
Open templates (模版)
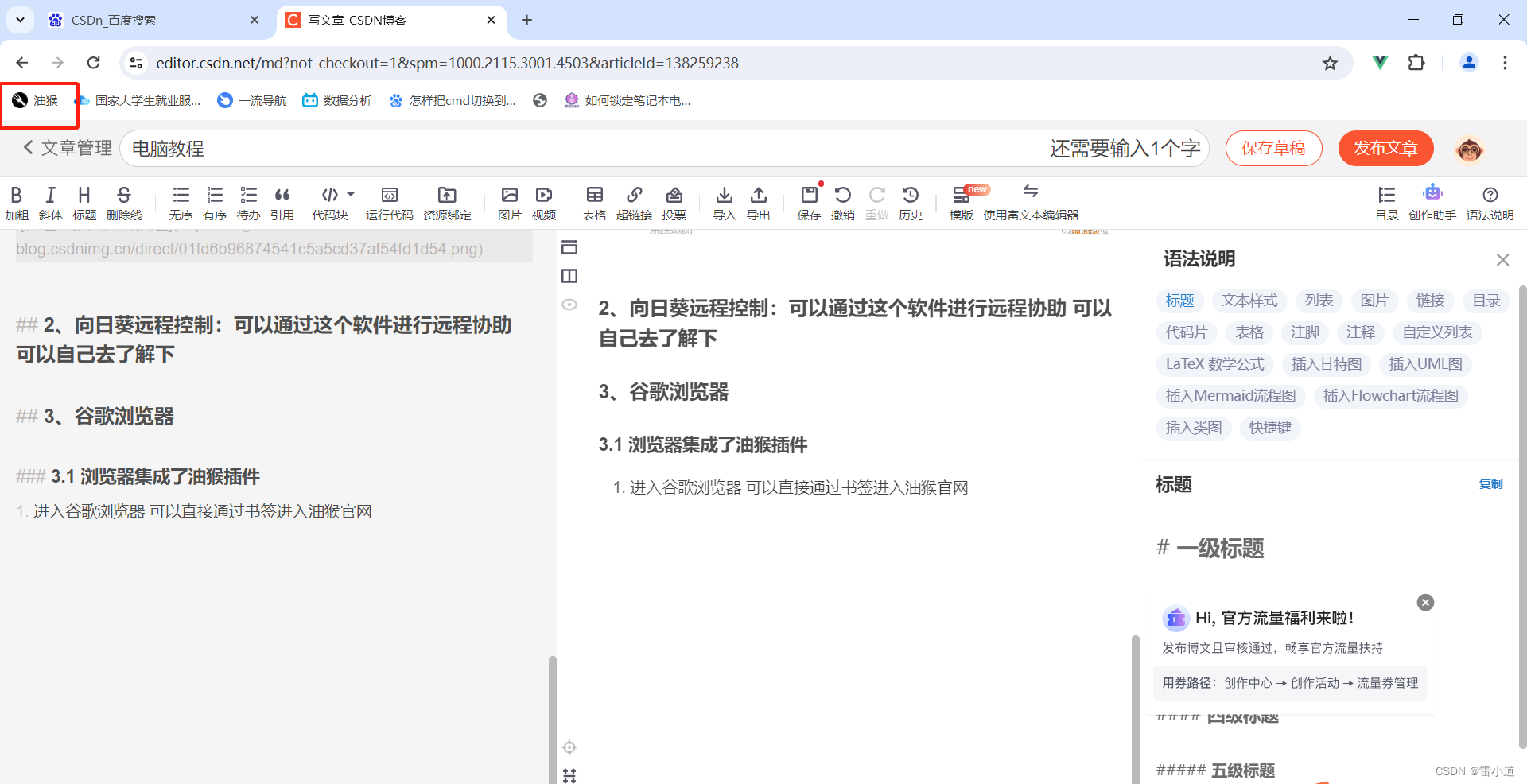click(962, 204)
